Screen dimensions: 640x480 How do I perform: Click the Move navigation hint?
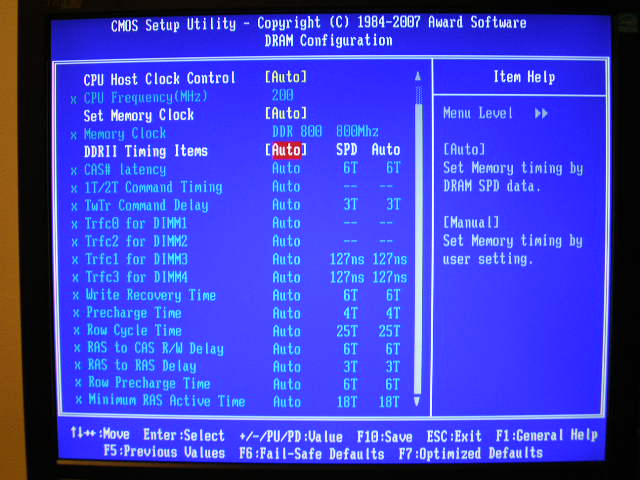[x=100, y=433]
